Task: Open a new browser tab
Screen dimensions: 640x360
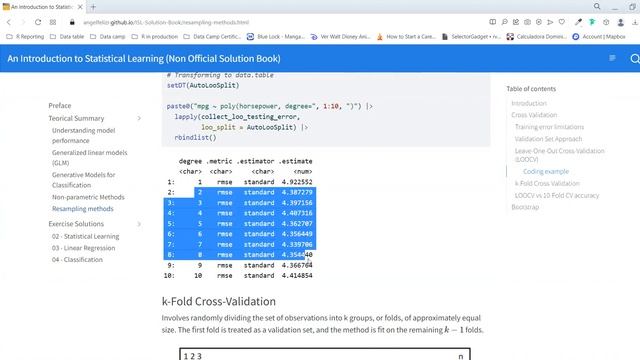Action: [x=93, y=7]
